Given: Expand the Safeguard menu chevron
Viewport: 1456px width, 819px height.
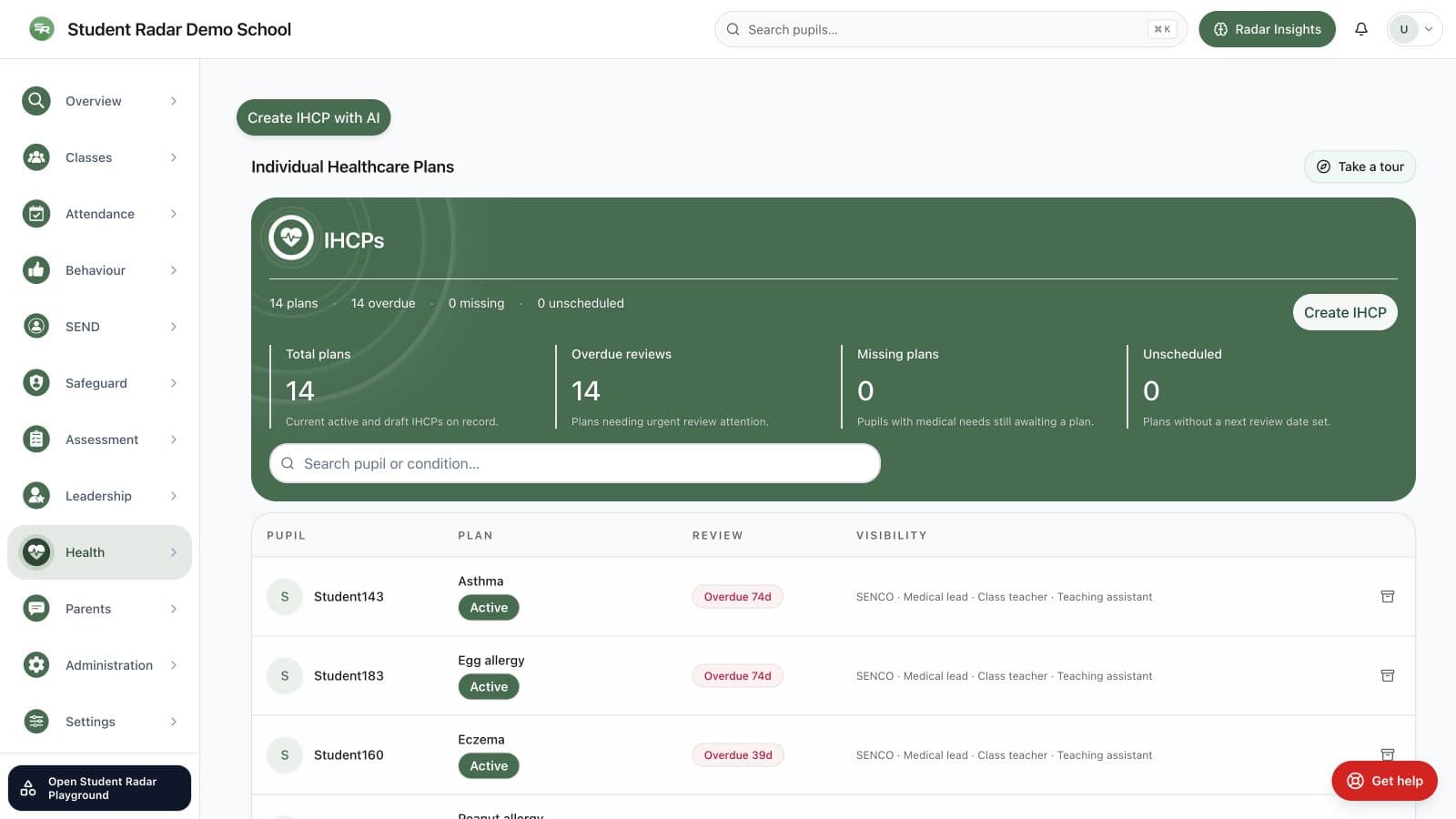Looking at the screenshot, I should (x=174, y=383).
